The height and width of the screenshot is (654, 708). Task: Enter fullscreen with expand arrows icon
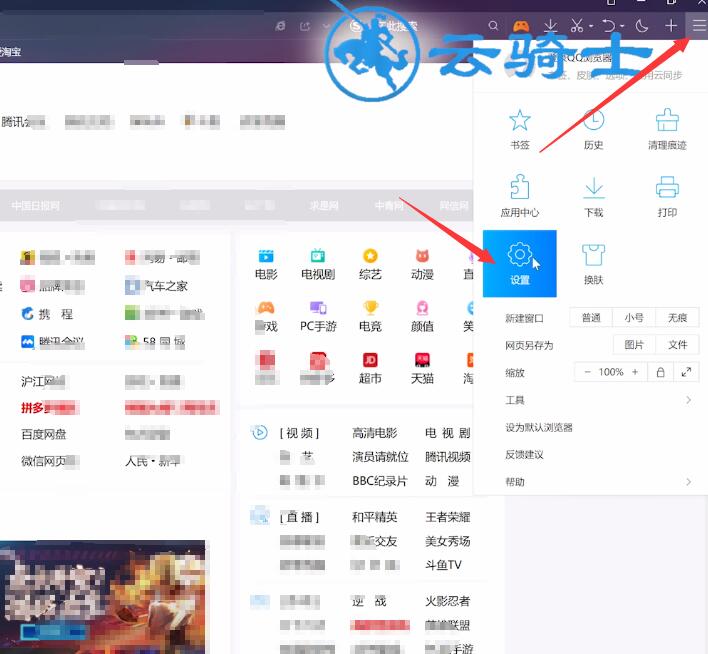[x=686, y=372]
